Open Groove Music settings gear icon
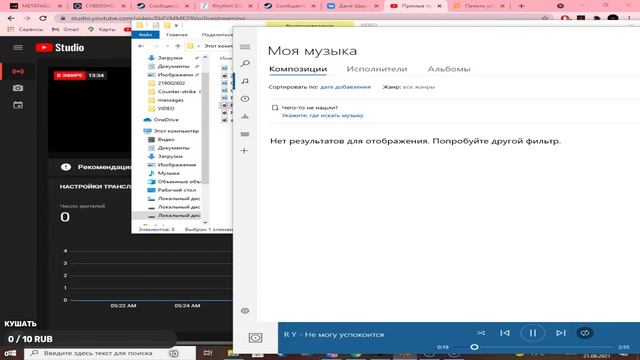640x360 pixels. click(x=245, y=311)
